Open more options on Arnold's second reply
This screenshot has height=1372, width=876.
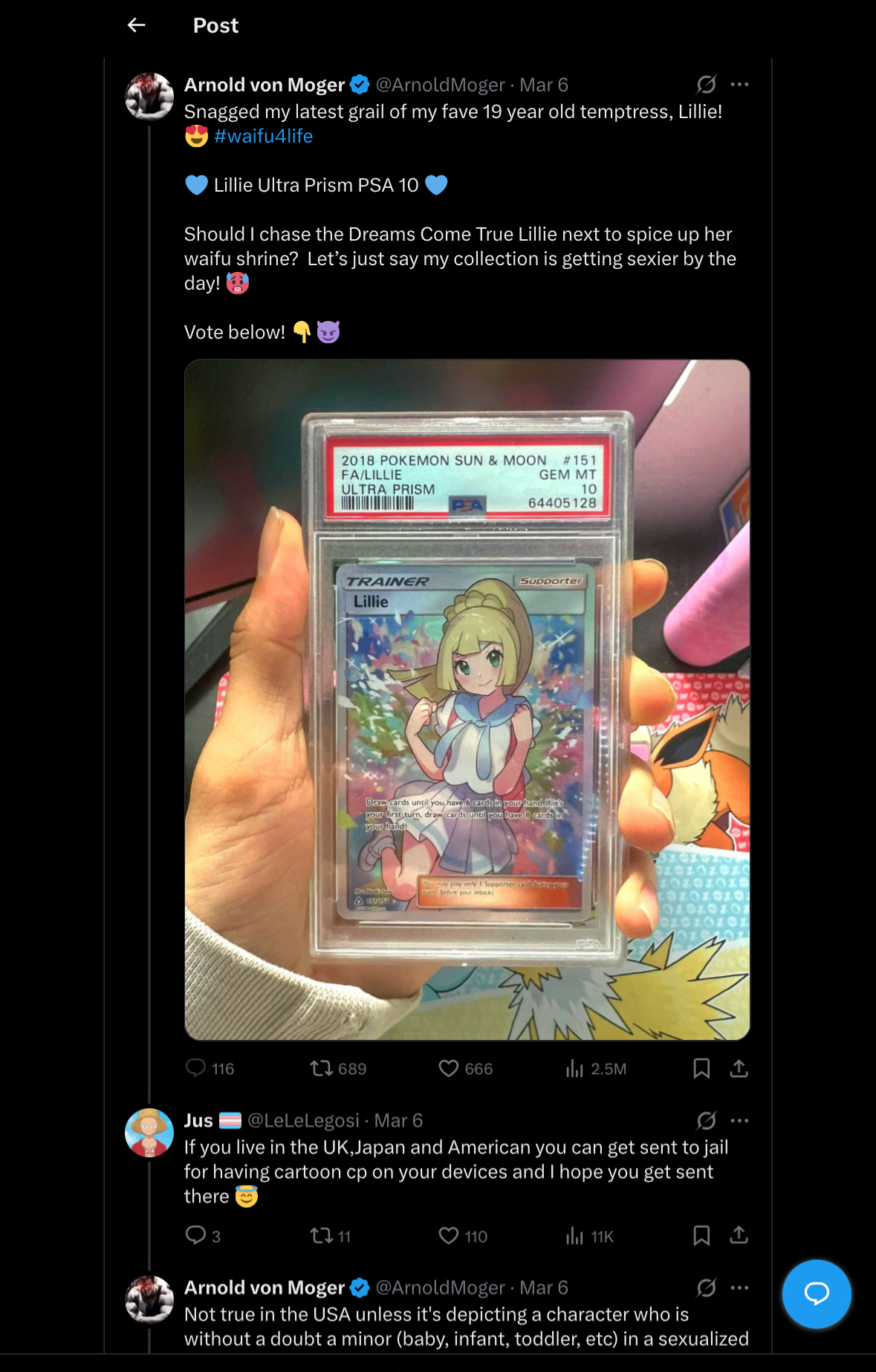(x=739, y=1287)
